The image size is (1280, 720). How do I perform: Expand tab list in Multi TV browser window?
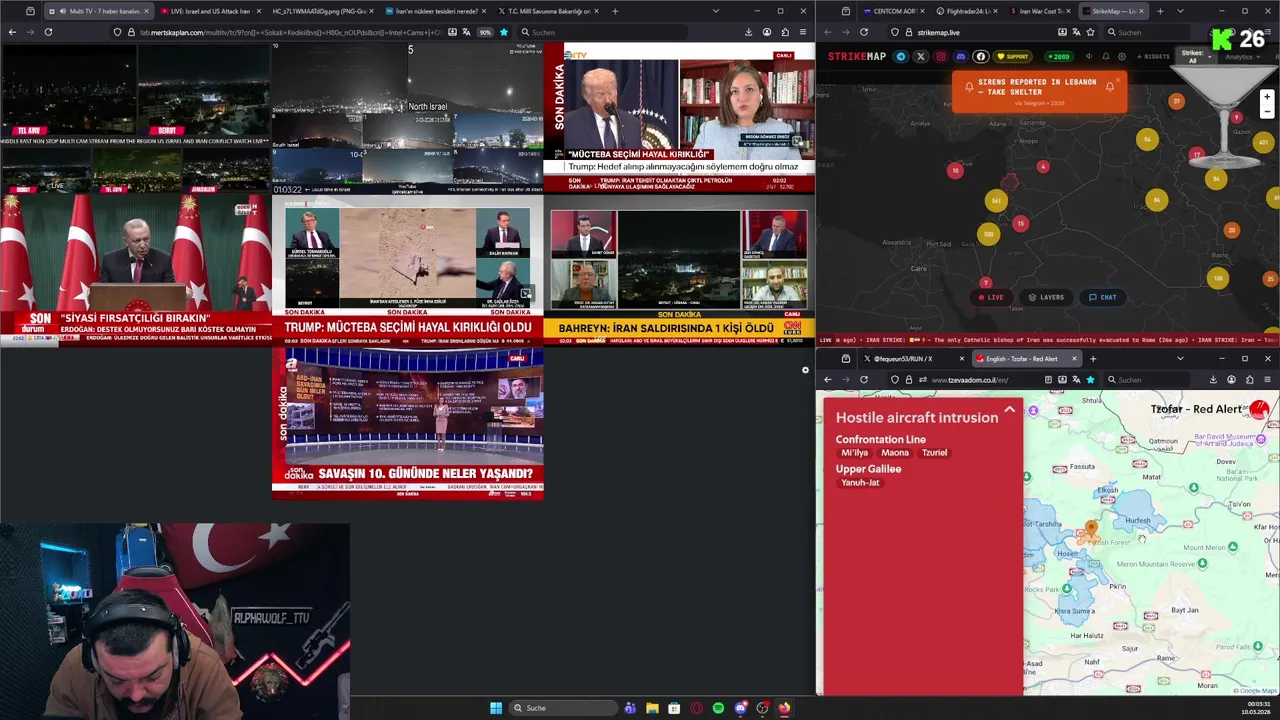click(715, 11)
